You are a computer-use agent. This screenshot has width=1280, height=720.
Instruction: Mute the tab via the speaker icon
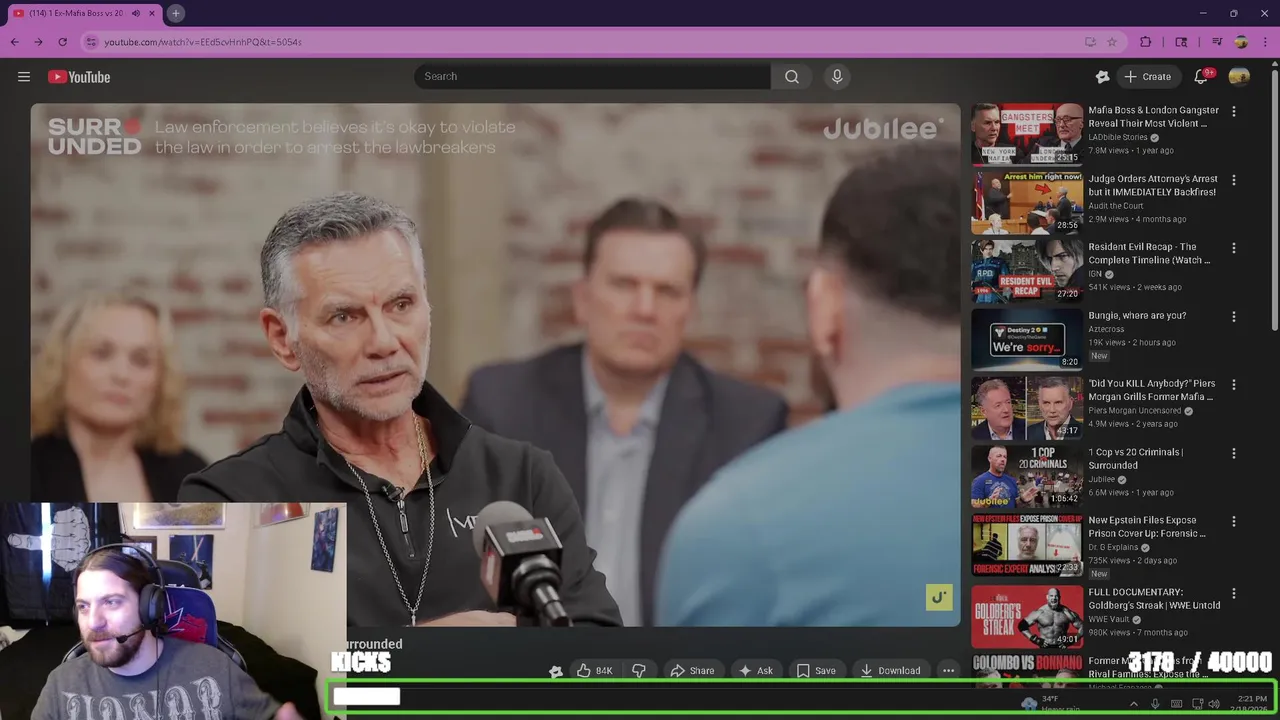pyautogui.click(x=136, y=14)
